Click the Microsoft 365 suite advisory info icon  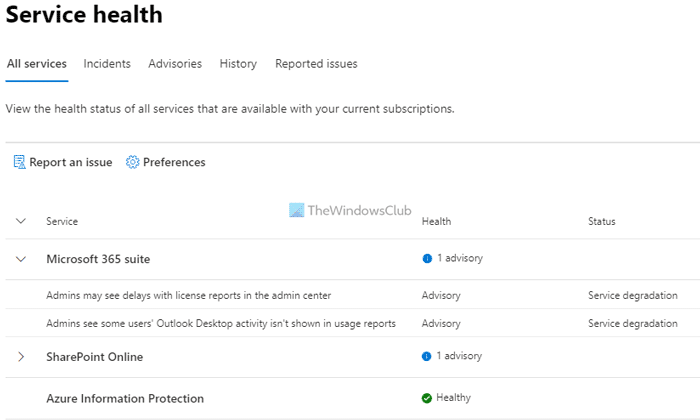pos(427,259)
